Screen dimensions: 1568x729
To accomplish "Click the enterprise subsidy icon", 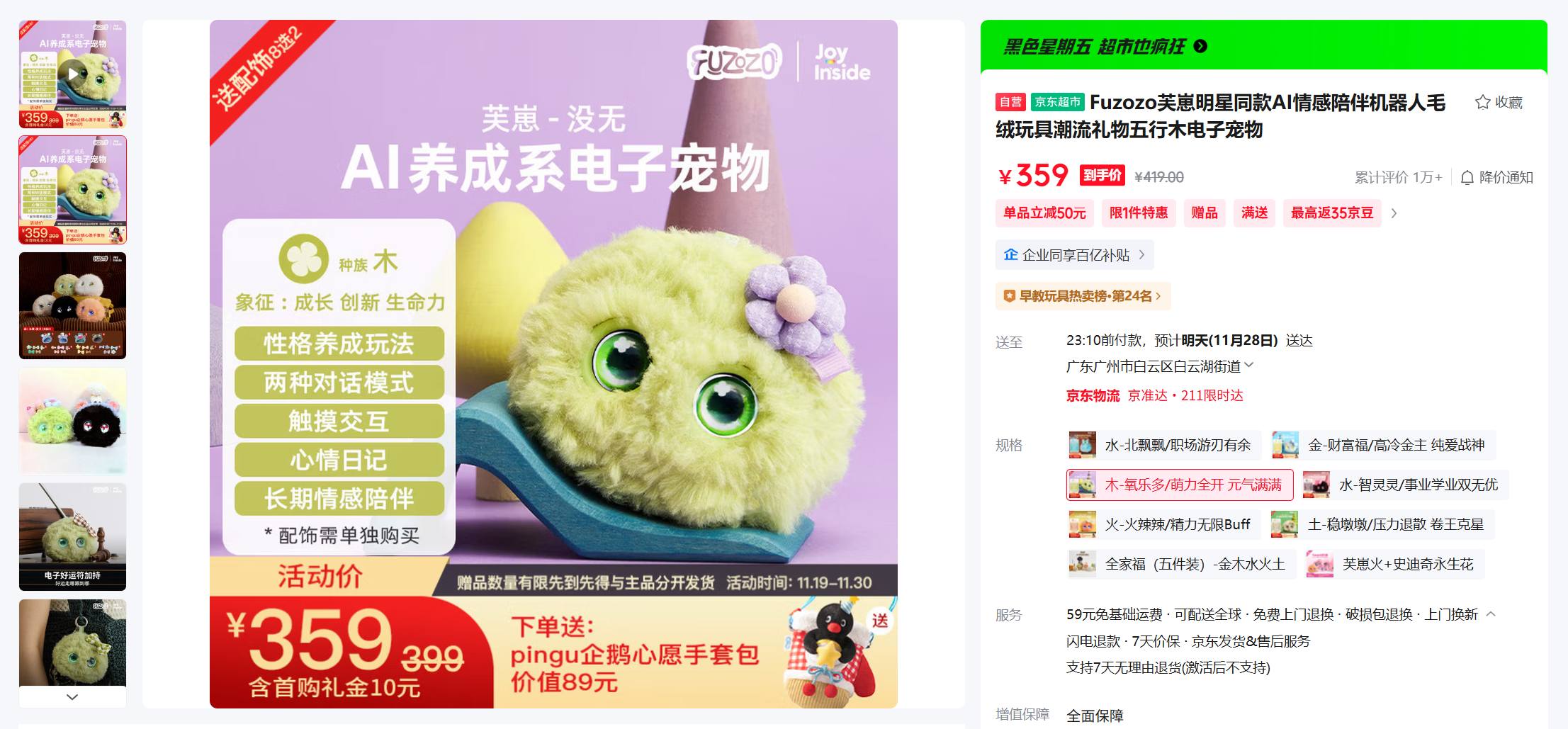I will [x=1010, y=255].
